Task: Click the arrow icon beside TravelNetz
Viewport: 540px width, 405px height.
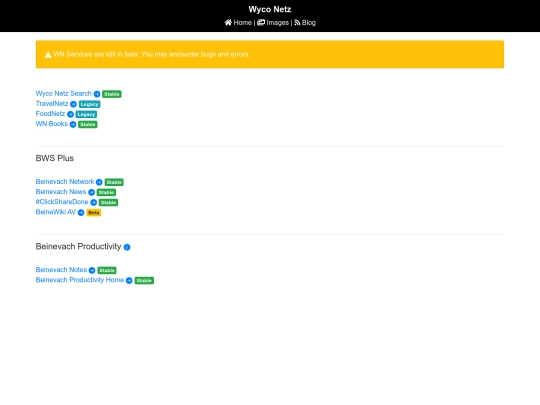Action: coord(73,104)
